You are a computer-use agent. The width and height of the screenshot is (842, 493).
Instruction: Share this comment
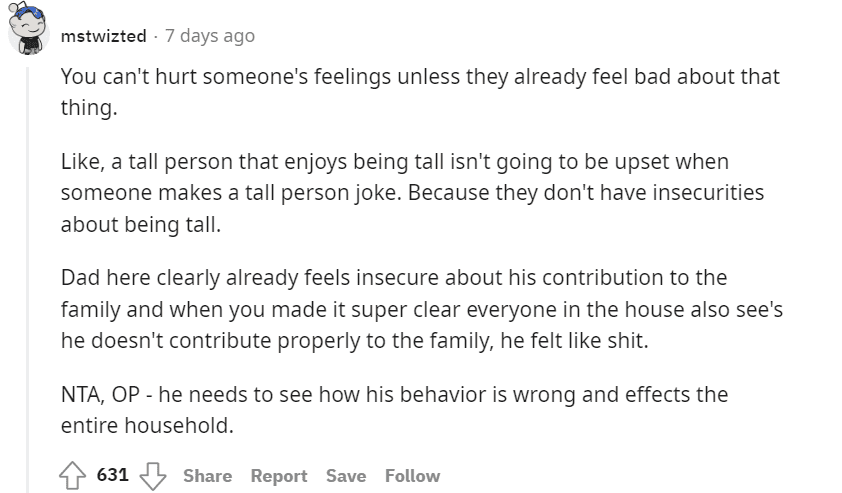click(x=207, y=476)
